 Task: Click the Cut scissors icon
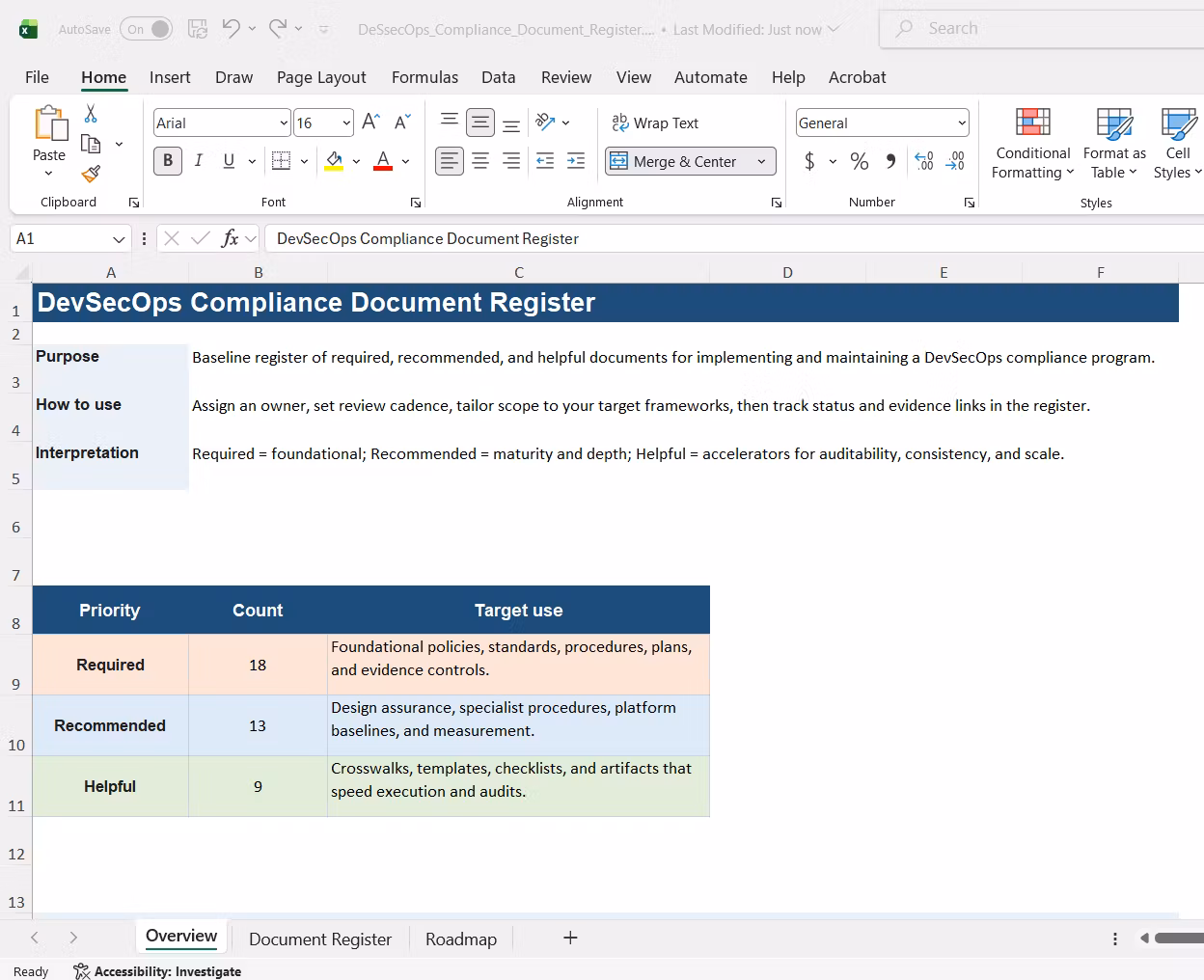(x=91, y=114)
